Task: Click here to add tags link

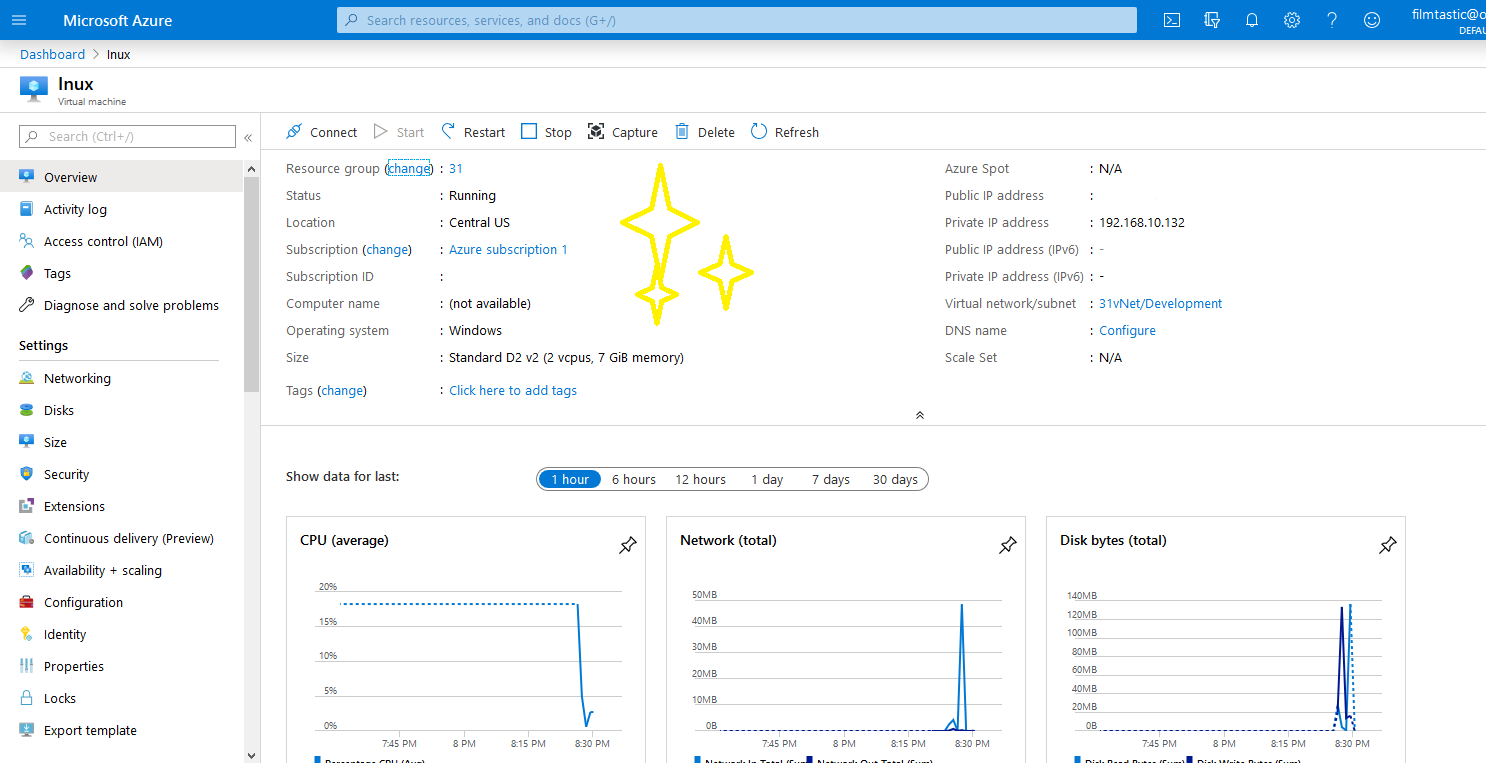Action: [x=513, y=390]
